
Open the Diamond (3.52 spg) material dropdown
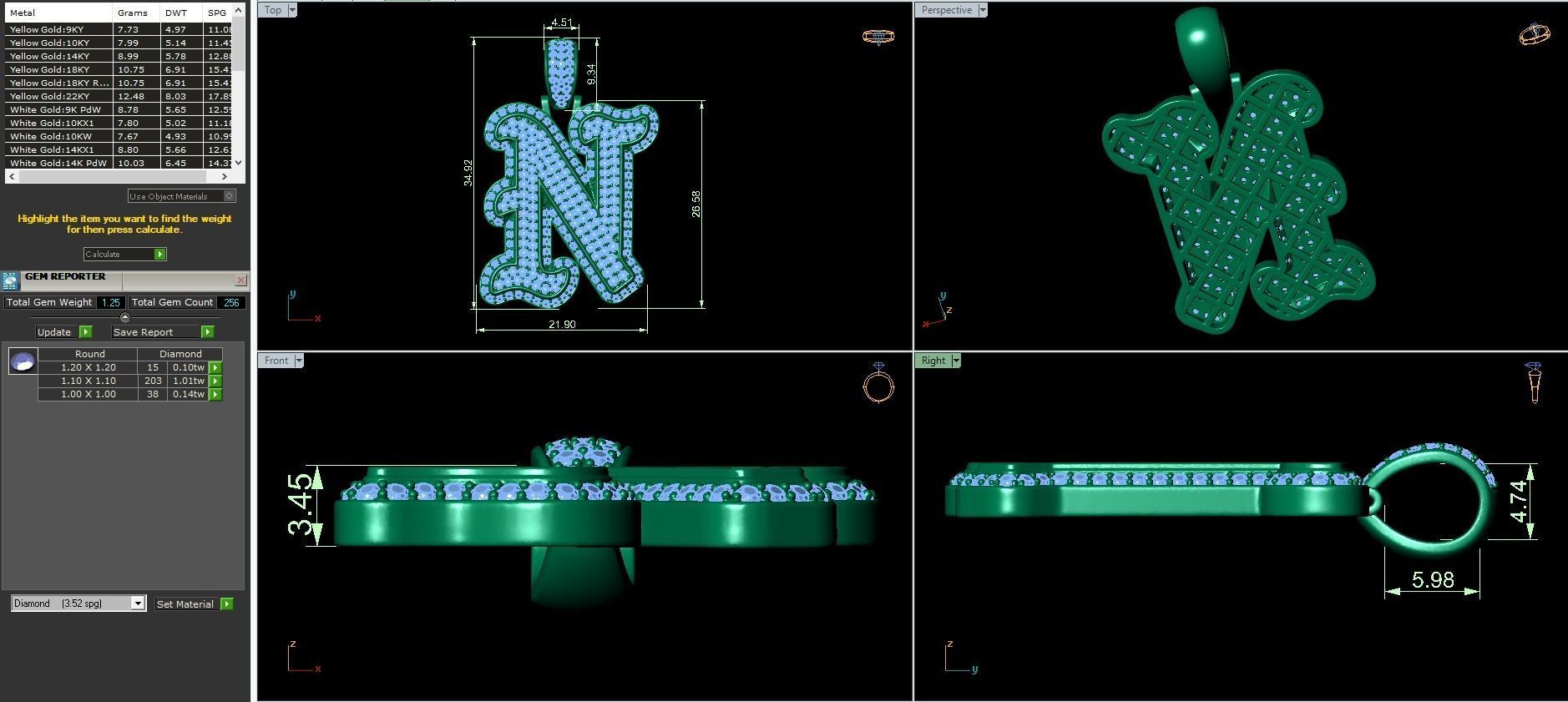[138, 604]
